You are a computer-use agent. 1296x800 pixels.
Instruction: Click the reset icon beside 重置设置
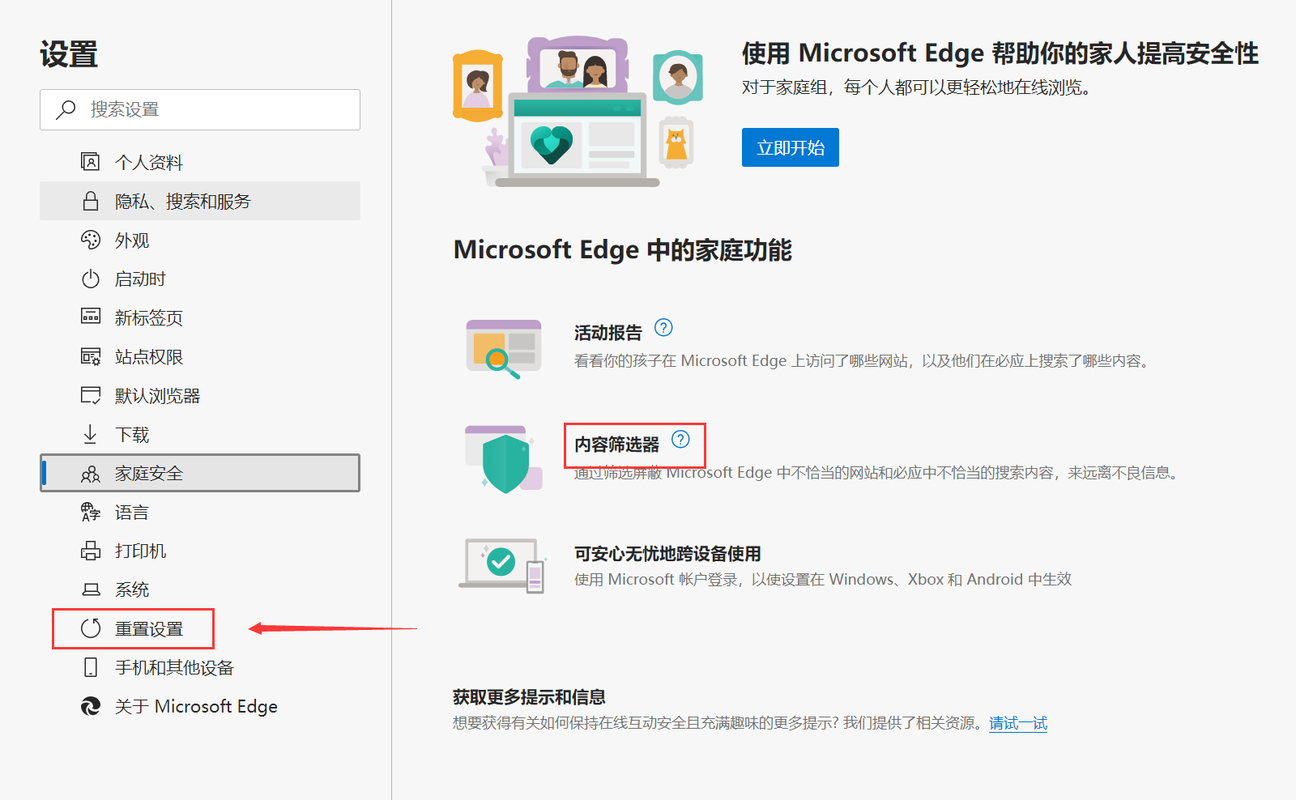[x=91, y=629]
